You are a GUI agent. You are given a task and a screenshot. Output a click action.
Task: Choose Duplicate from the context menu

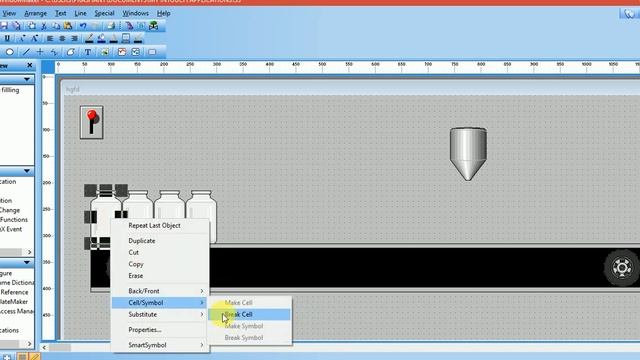160,241
